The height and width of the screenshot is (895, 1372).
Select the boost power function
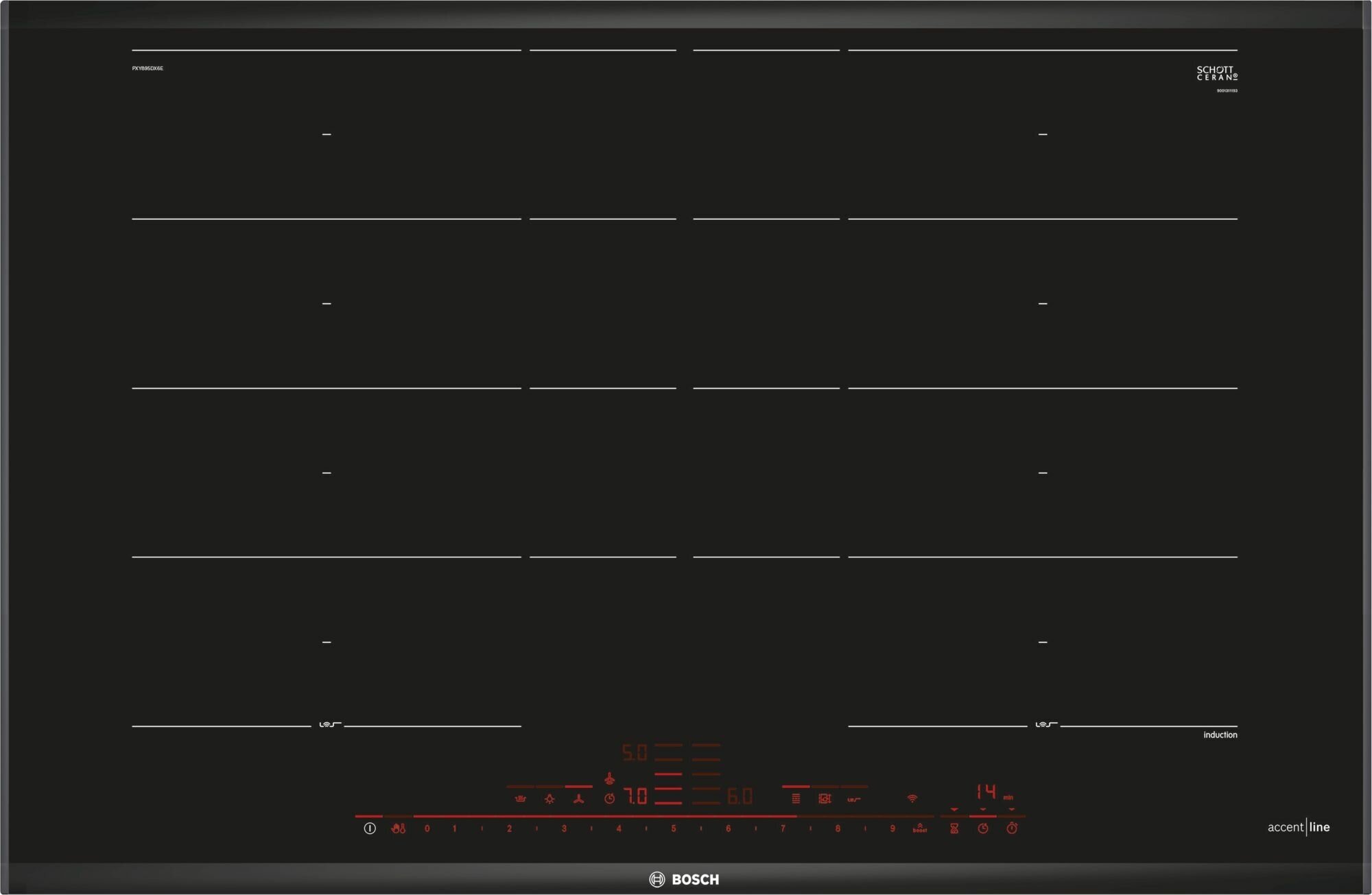pyautogui.click(x=920, y=828)
